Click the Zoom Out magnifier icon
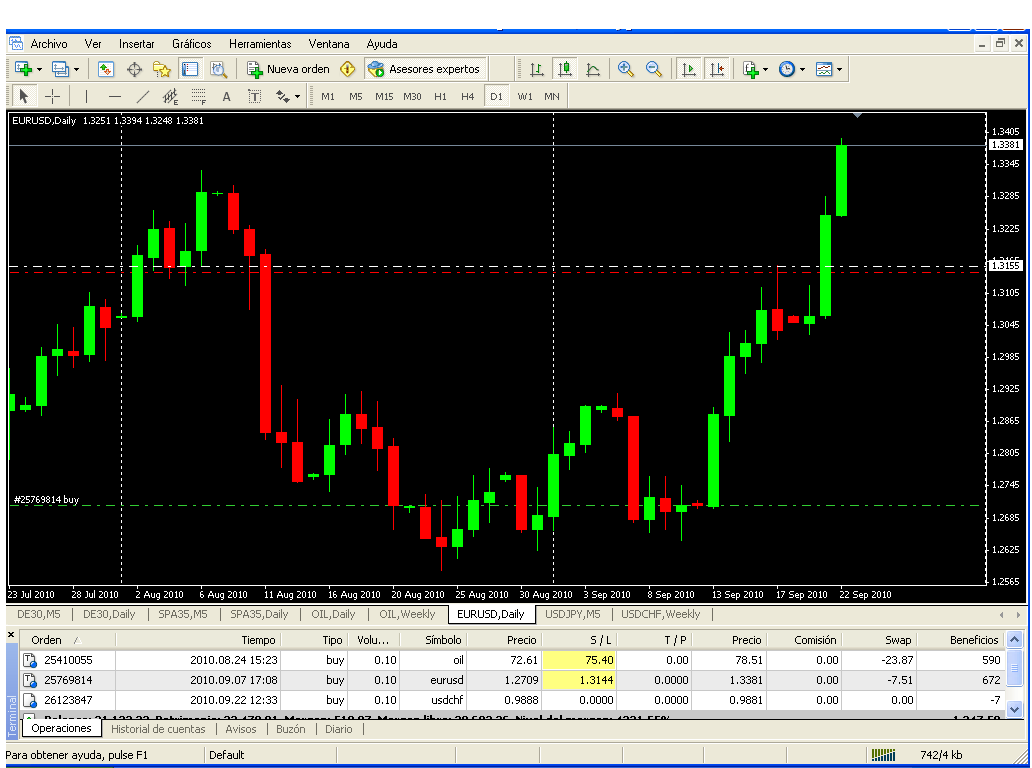1032x768 pixels. pos(654,69)
